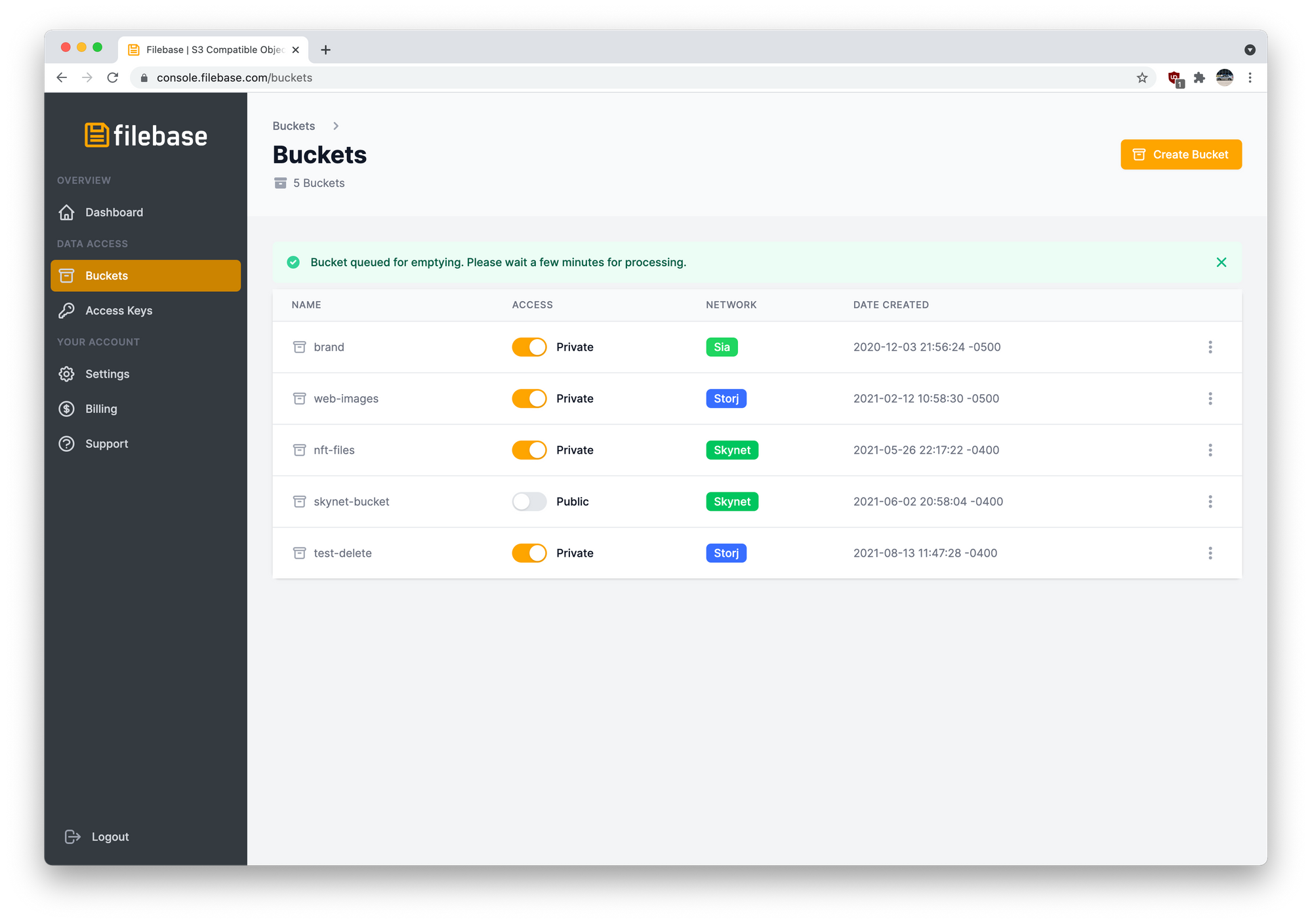This screenshot has height=924, width=1312.
Task: Click the DATE CREATED column header
Action: click(891, 305)
